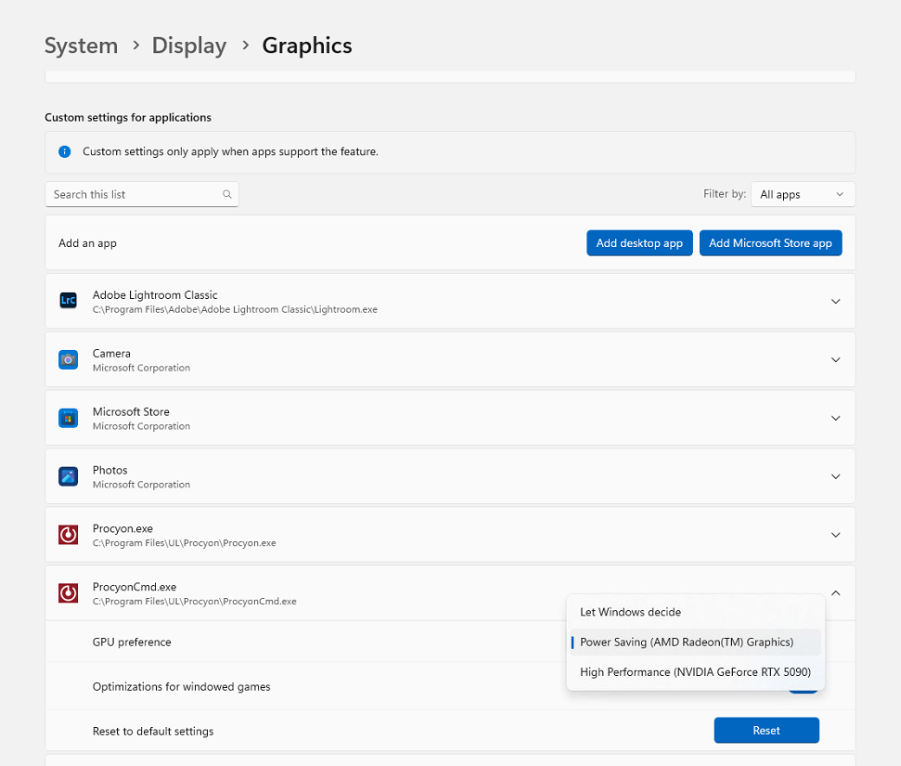Click the Procyon.exe app icon
This screenshot has width=901, height=766.
[68, 535]
